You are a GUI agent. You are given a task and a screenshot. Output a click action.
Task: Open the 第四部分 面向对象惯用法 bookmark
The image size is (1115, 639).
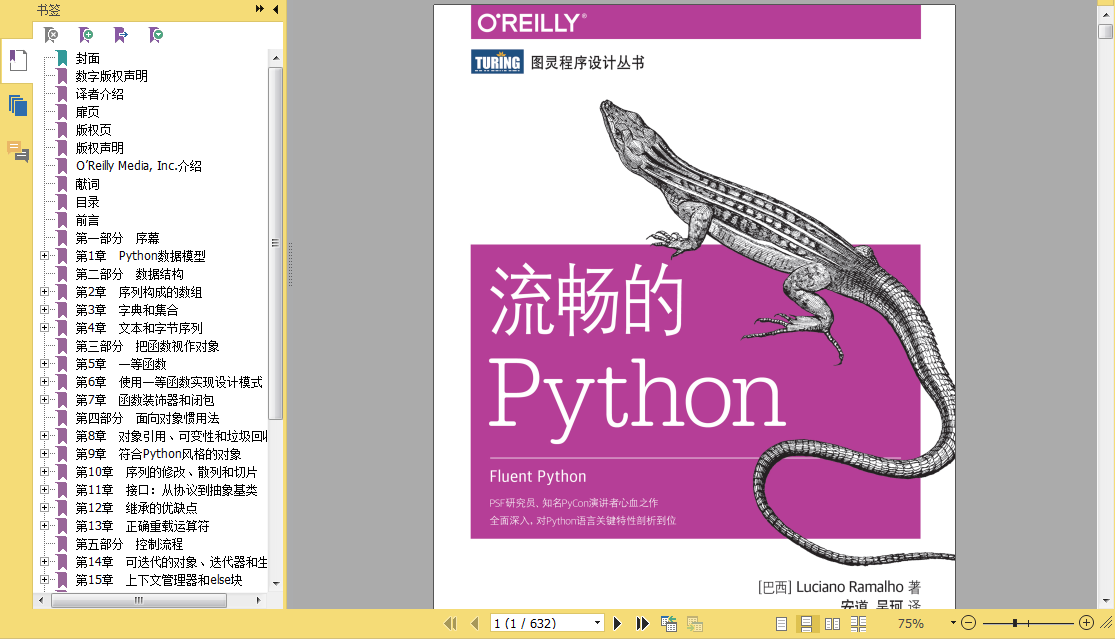pyautogui.click(x=147, y=418)
